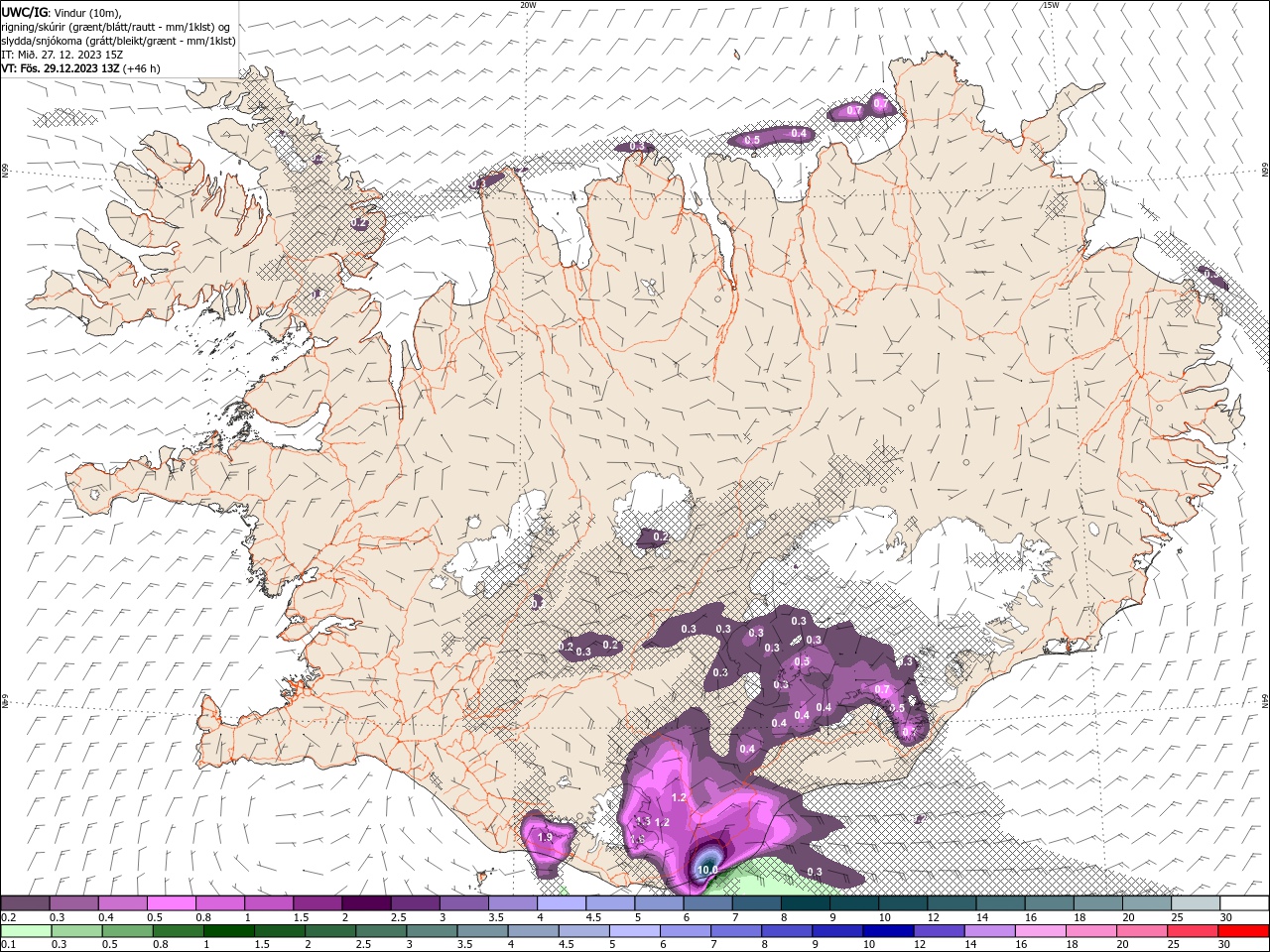
Task: Pick the lower legend swatch labeled 0.5
Action: tap(127, 931)
